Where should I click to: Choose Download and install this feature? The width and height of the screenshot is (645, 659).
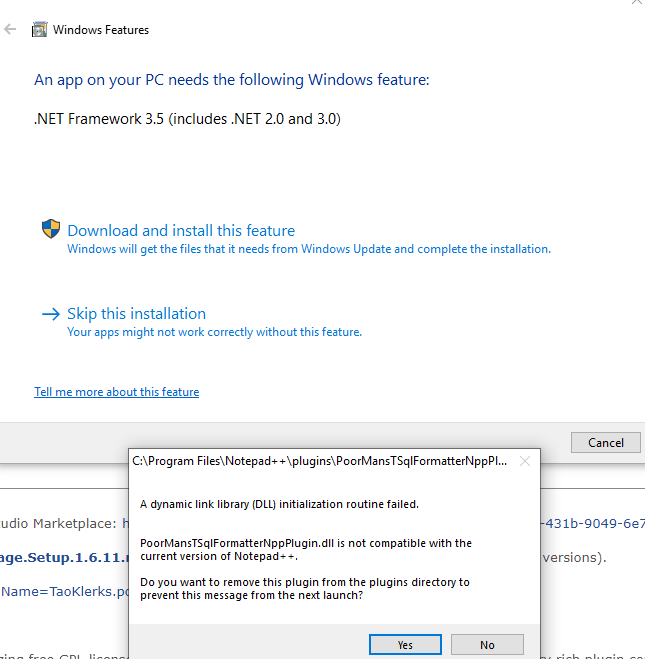(181, 230)
